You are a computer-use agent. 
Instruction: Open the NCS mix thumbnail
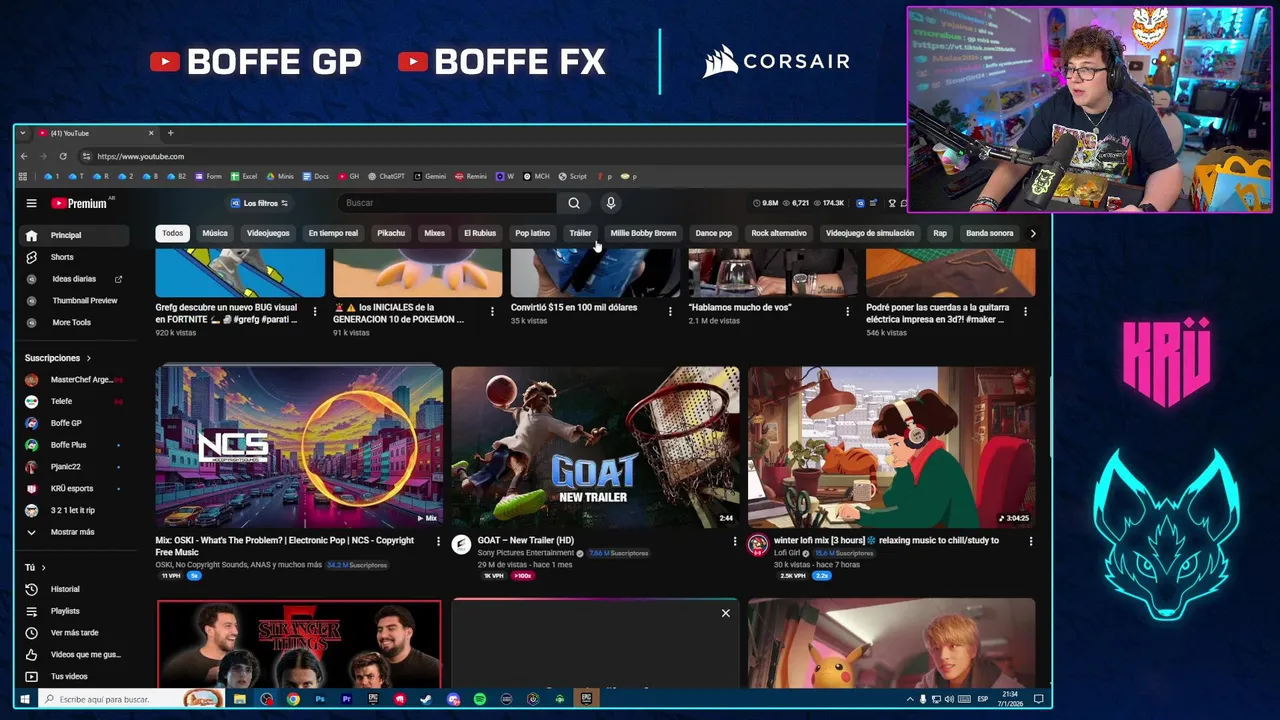[x=299, y=447]
